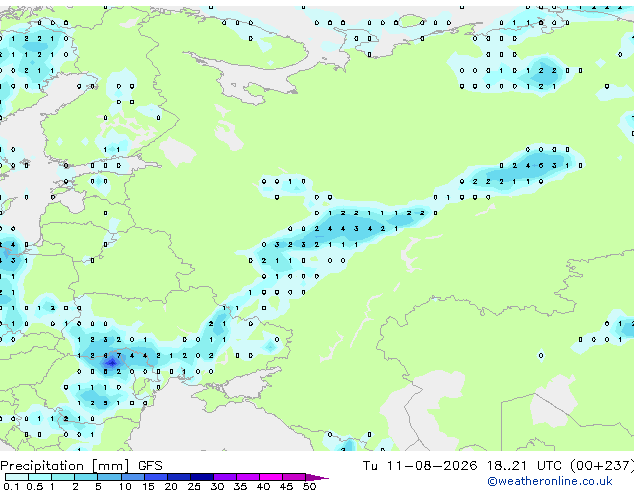
Task: Click the 'Tu' weekday label
Action: click(370, 466)
